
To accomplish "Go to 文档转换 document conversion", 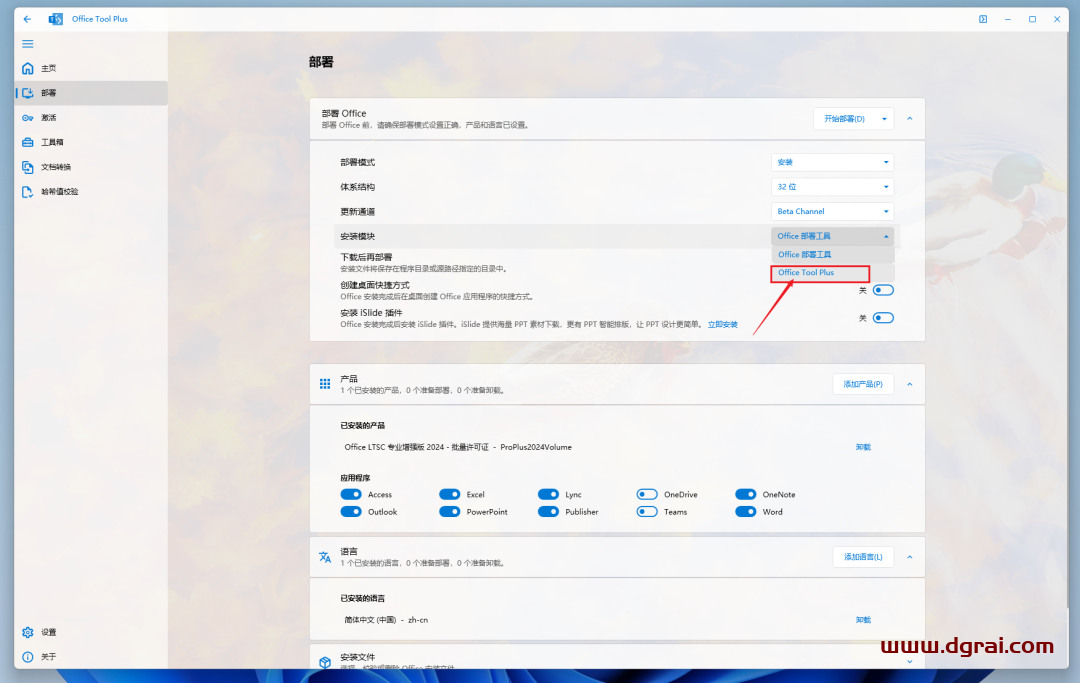I will pos(90,167).
